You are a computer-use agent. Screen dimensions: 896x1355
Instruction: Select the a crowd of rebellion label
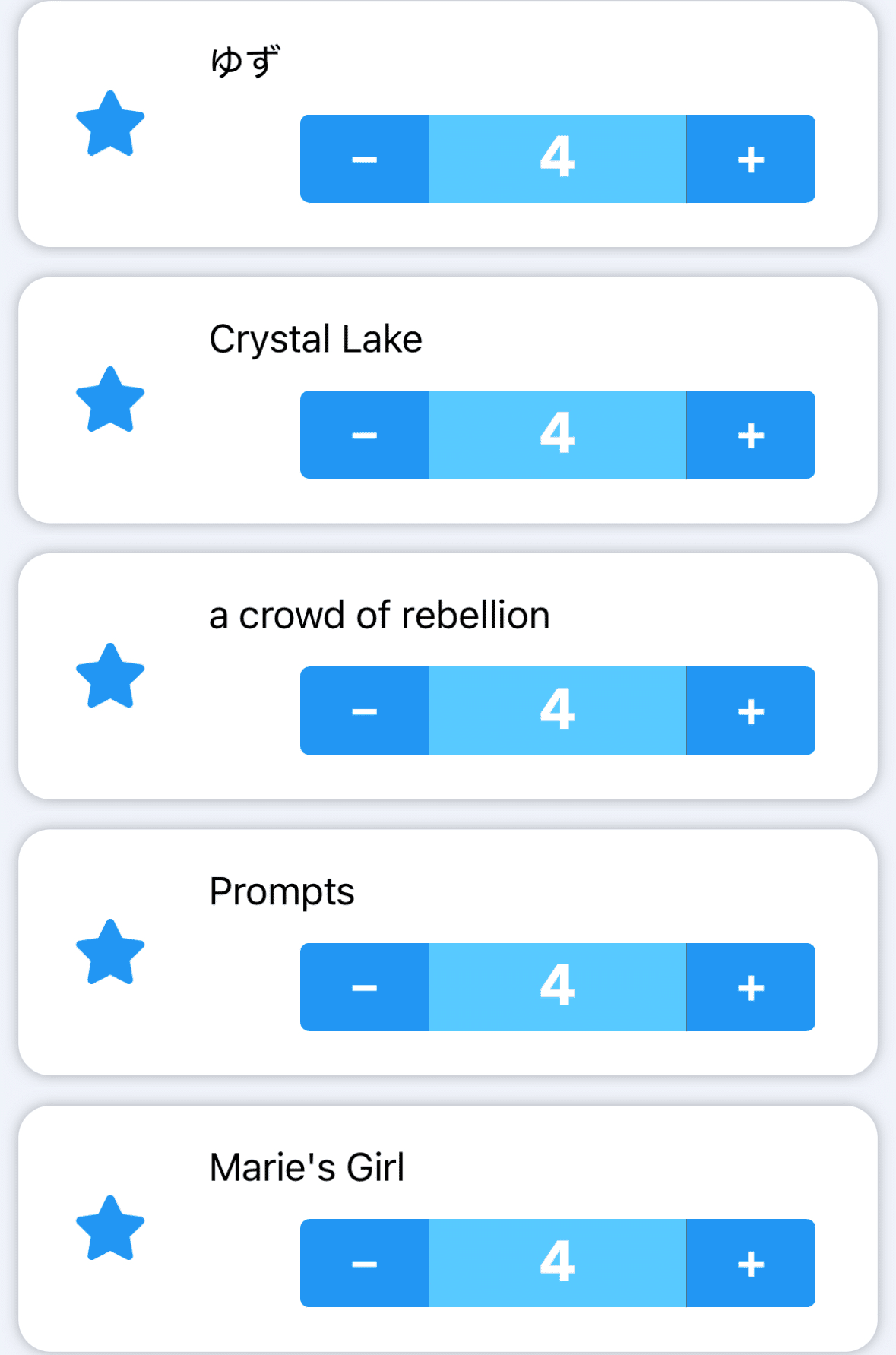[379, 615]
